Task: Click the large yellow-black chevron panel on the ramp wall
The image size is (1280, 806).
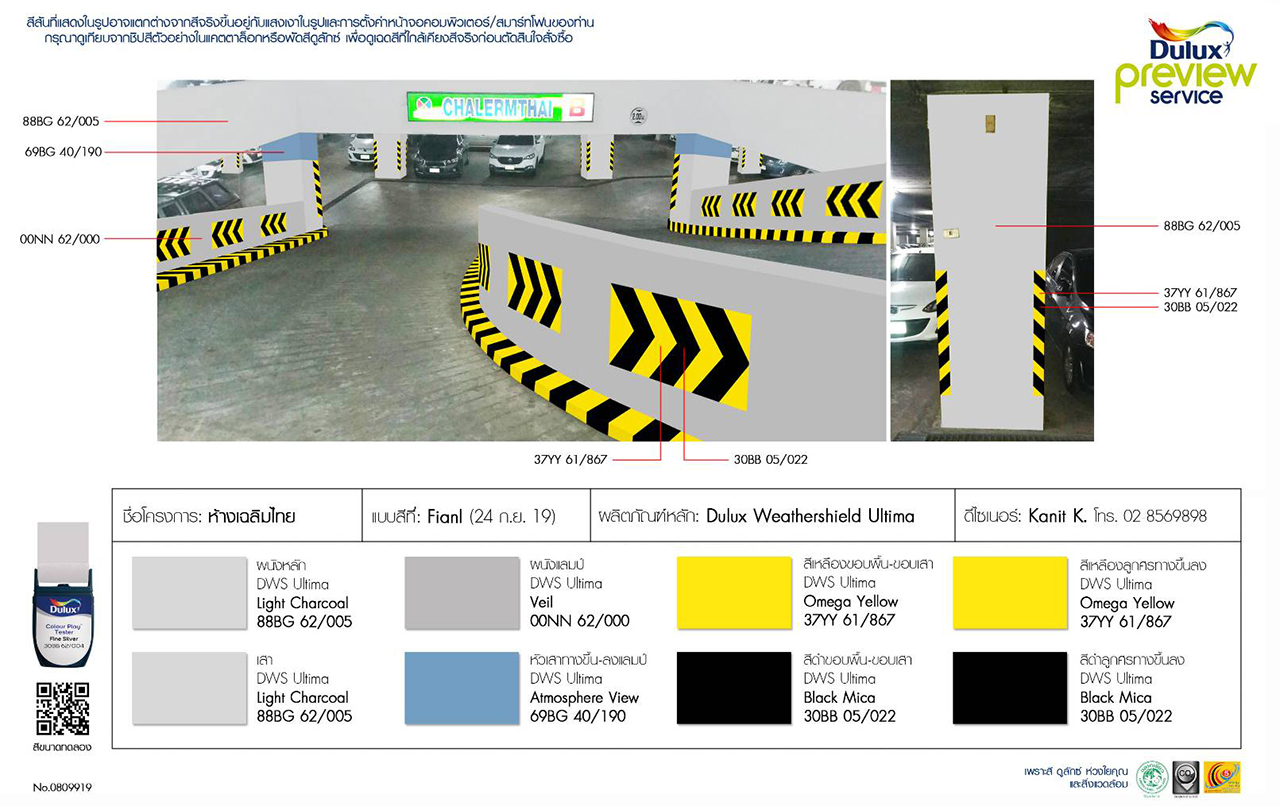Action: click(680, 343)
